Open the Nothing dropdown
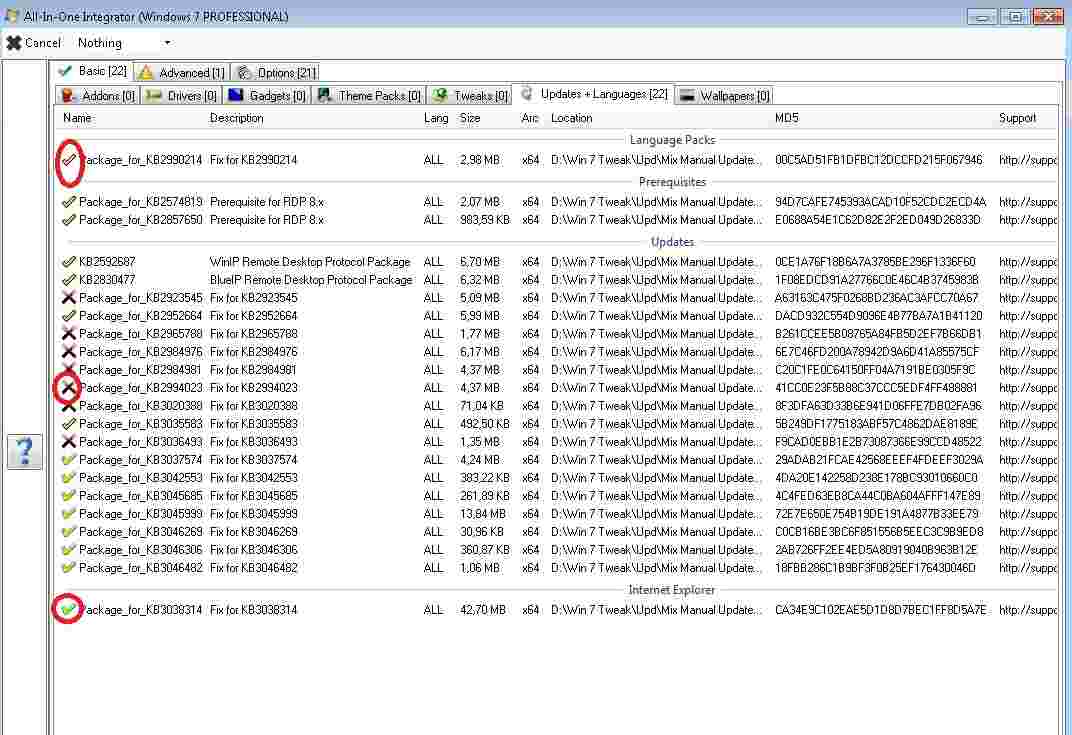The height and width of the screenshot is (735, 1072). [124, 43]
